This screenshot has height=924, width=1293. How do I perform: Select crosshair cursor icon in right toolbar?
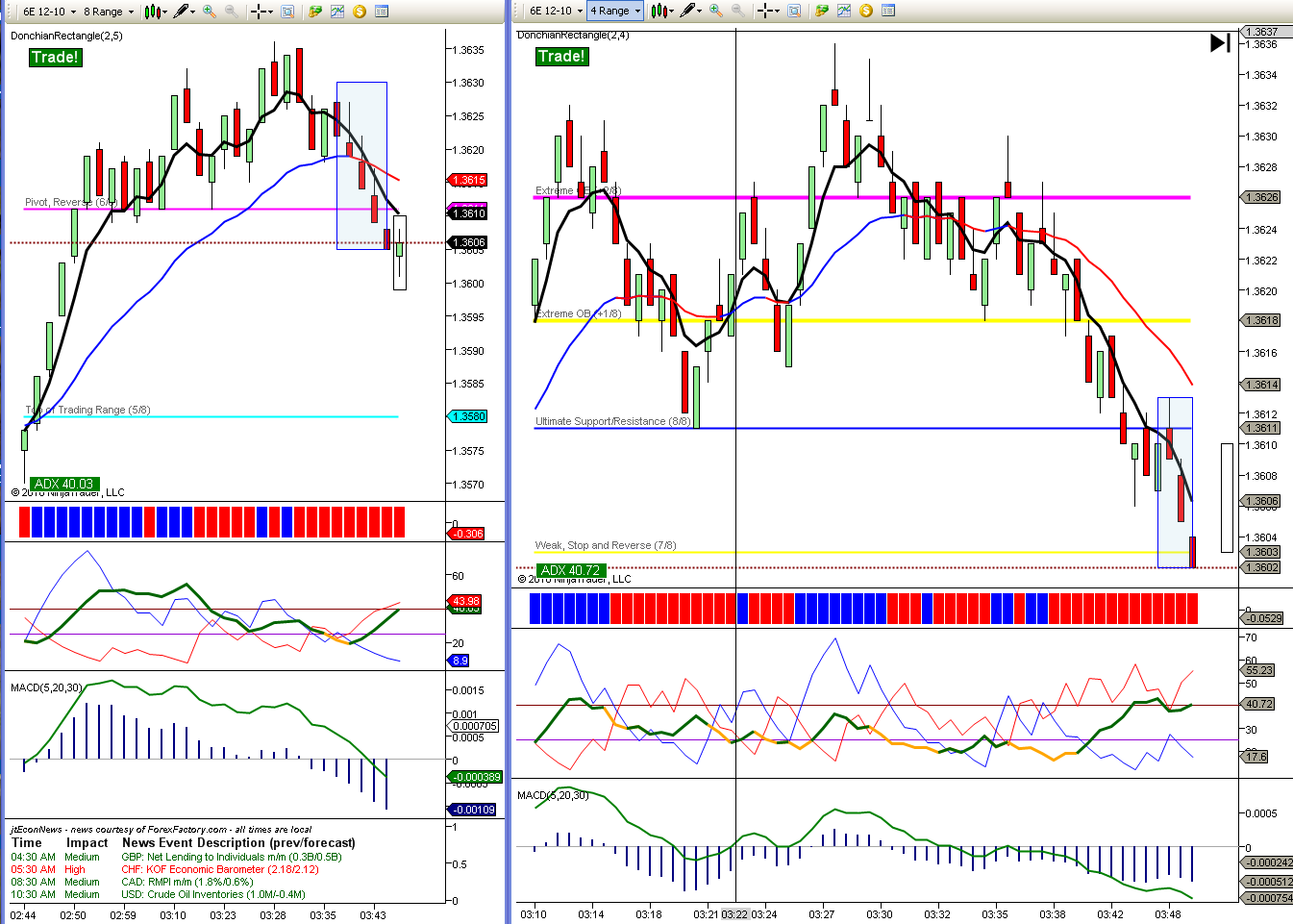pyautogui.click(x=764, y=11)
